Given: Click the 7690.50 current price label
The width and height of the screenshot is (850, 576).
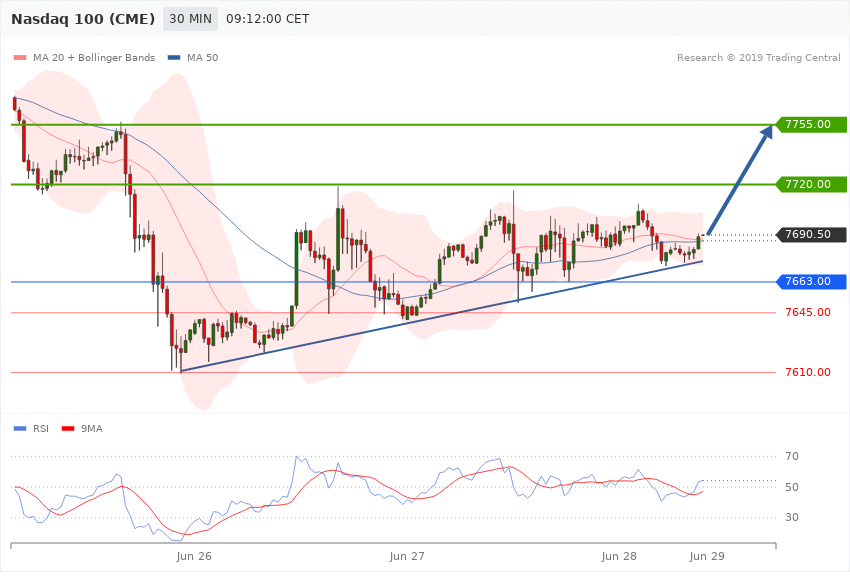Looking at the screenshot, I should [x=812, y=234].
